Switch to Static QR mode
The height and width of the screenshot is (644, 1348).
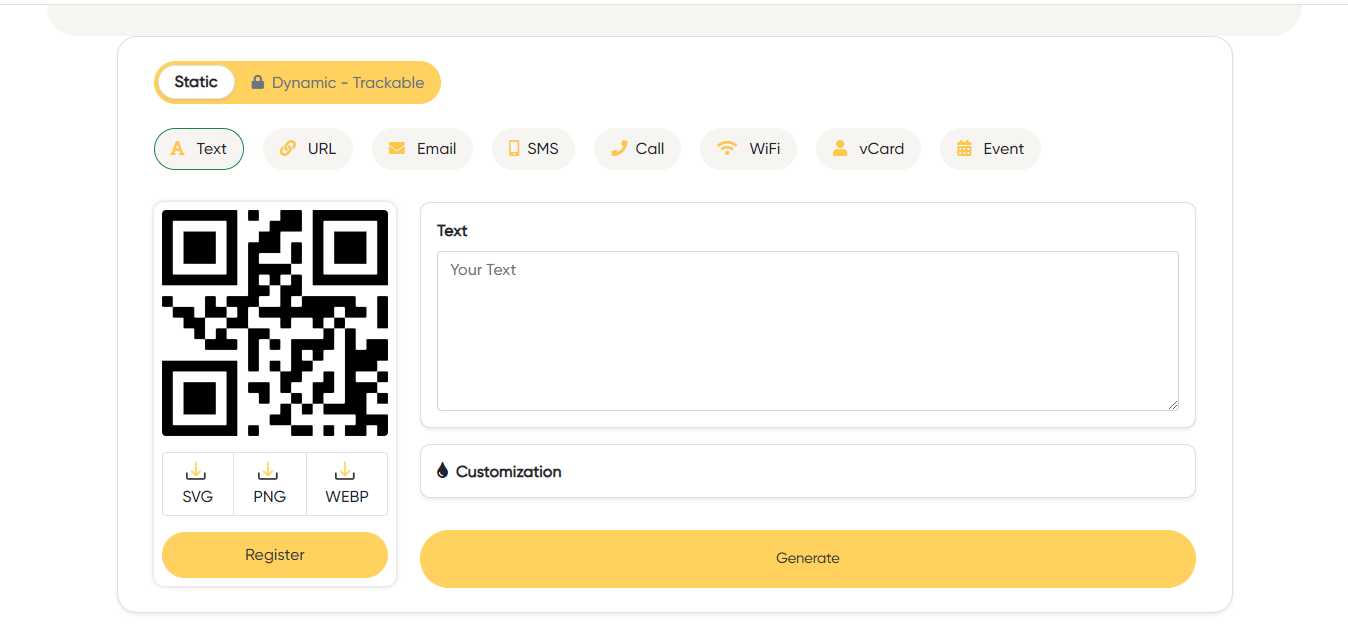click(x=196, y=82)
